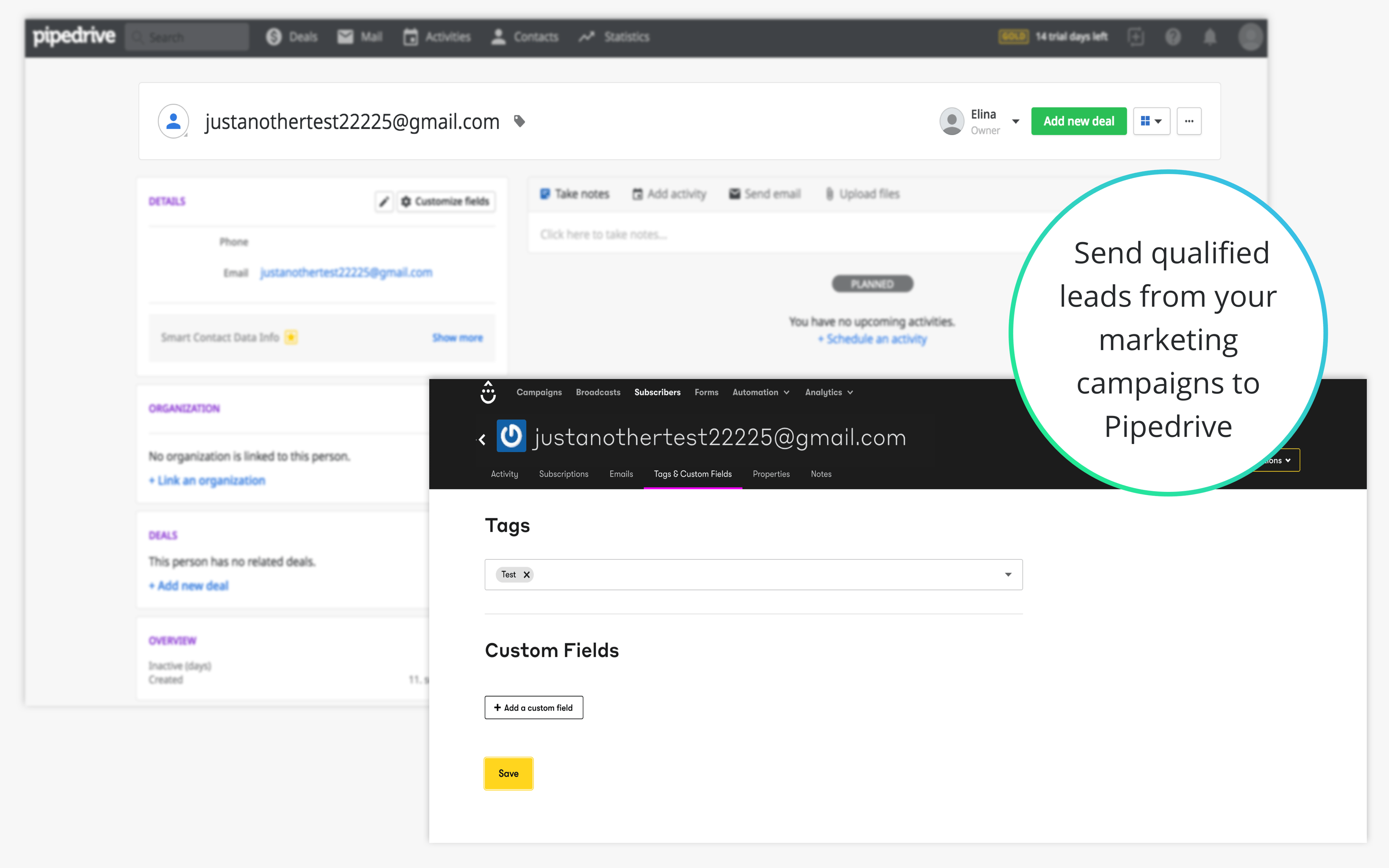The height and width of the screenshot is (868, 1389).
Task: Open the grid layout view dropdown
Action: pos(1151,121)
